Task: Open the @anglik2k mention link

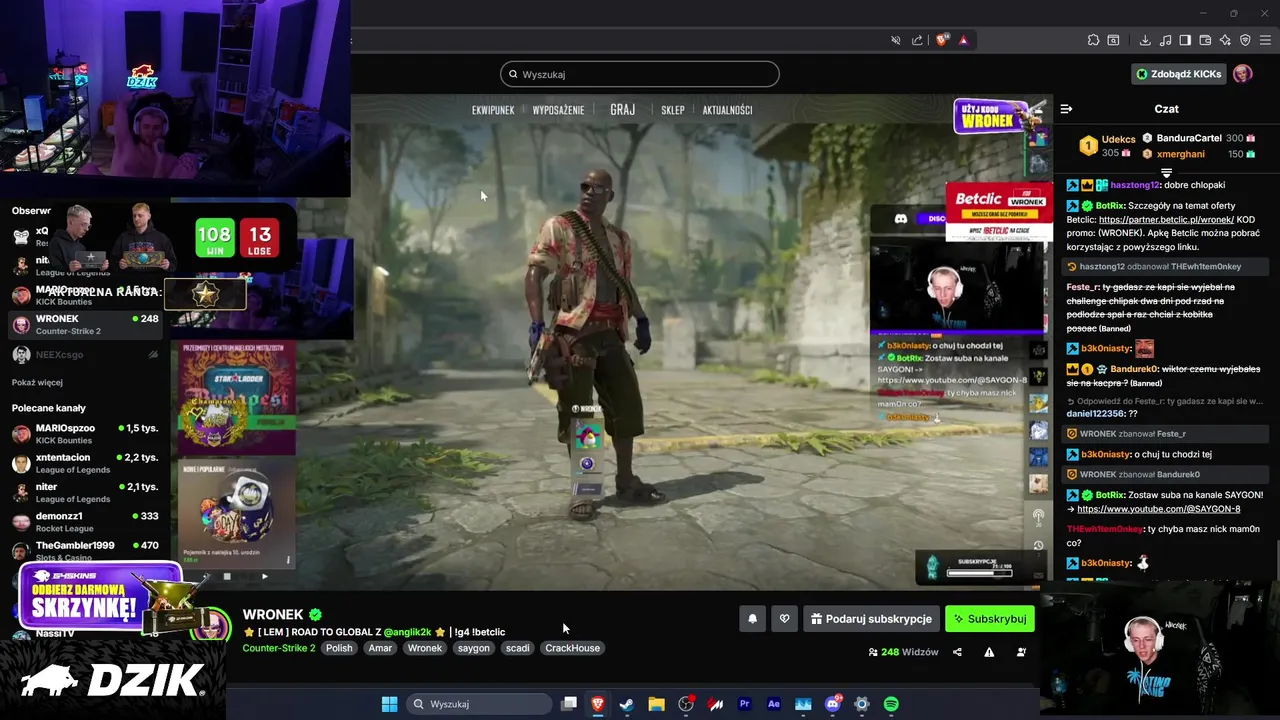Action: click(x=407, y=632)
